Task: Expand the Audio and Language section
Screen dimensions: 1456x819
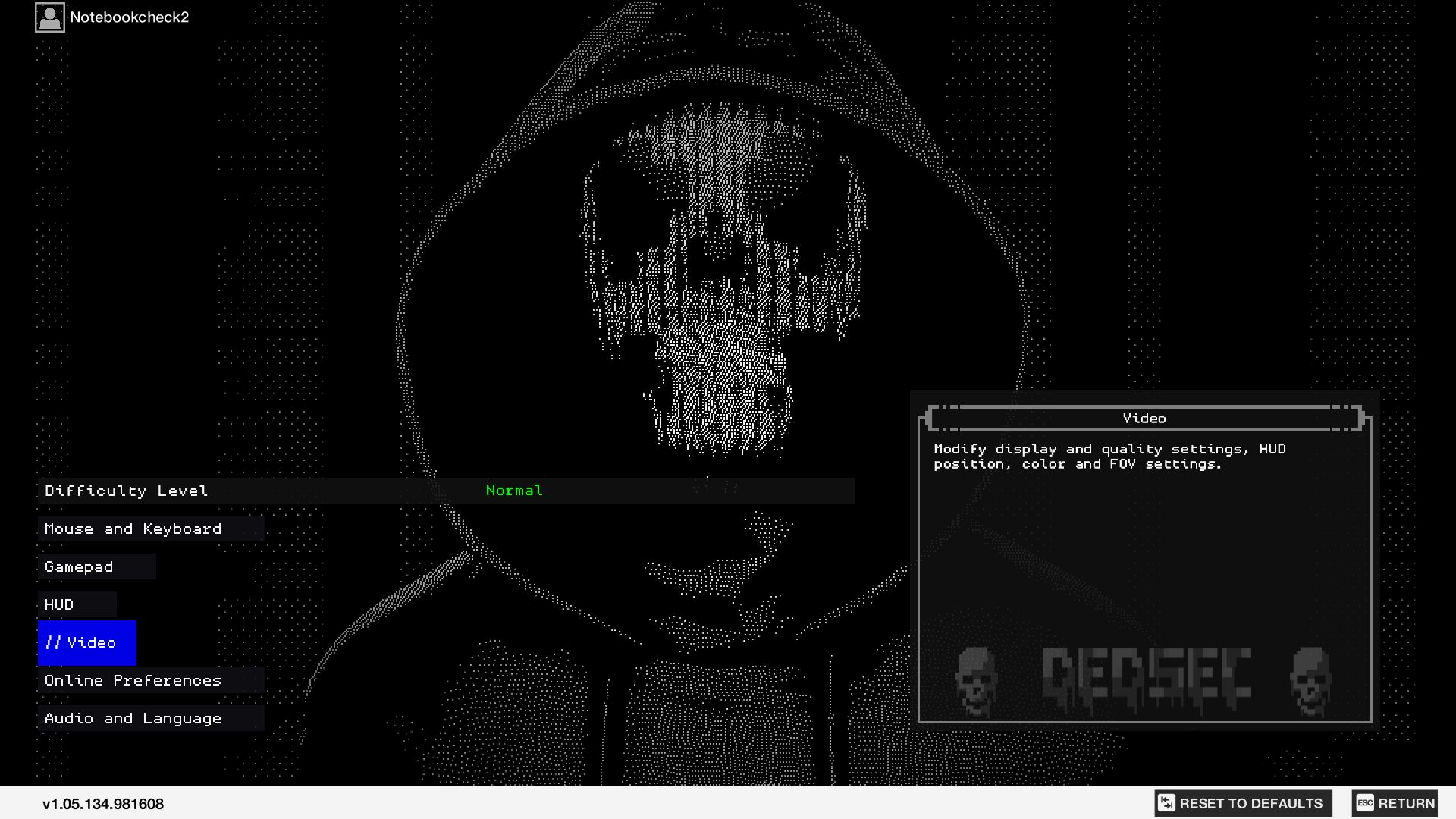Action: [x=133, y=718]
